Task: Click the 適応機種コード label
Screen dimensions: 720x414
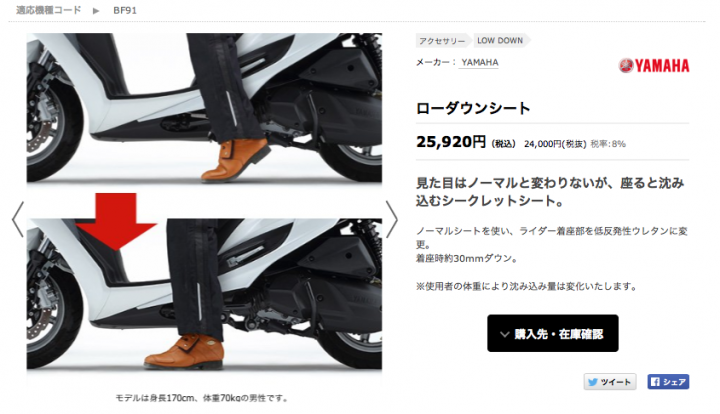Action: click(x=49, y=10)
